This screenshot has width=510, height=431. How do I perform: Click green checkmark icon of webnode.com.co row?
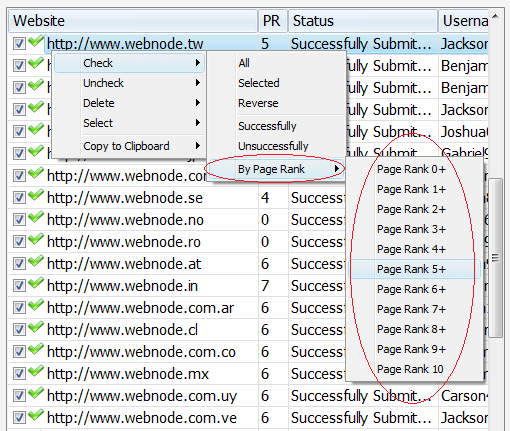coord(36,349)
